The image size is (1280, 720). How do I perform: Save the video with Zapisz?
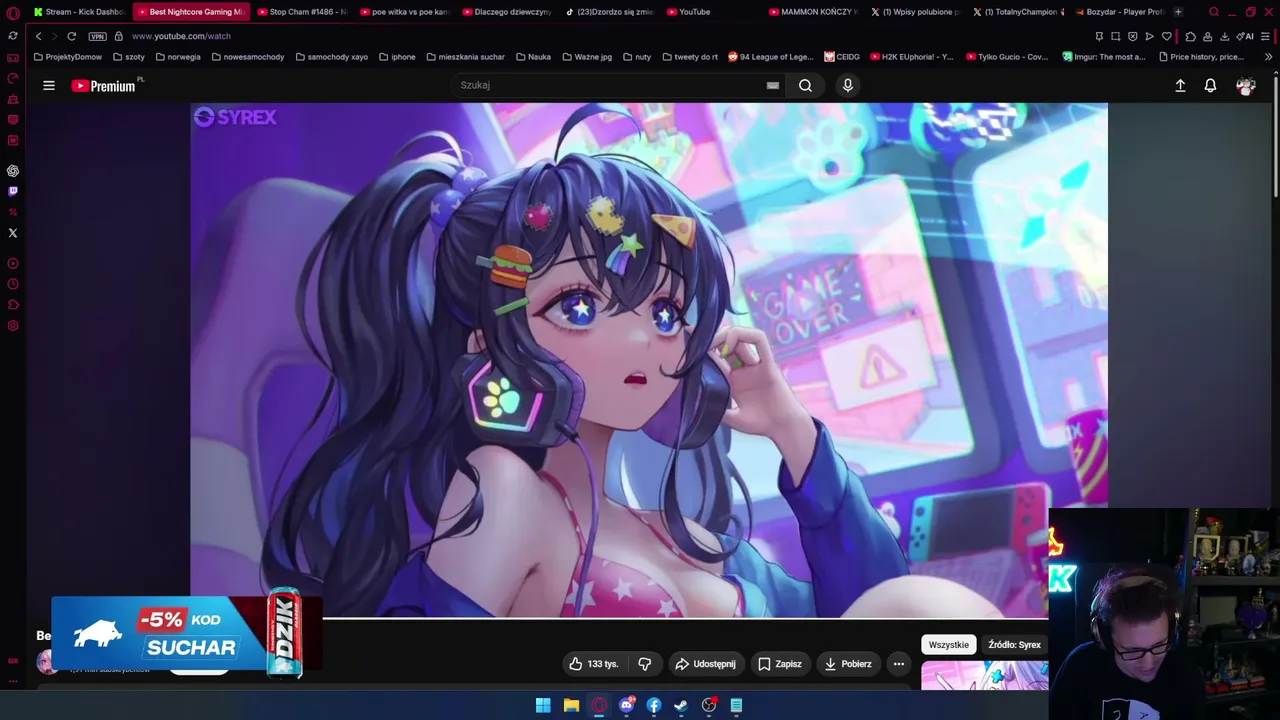coord(780,664)
